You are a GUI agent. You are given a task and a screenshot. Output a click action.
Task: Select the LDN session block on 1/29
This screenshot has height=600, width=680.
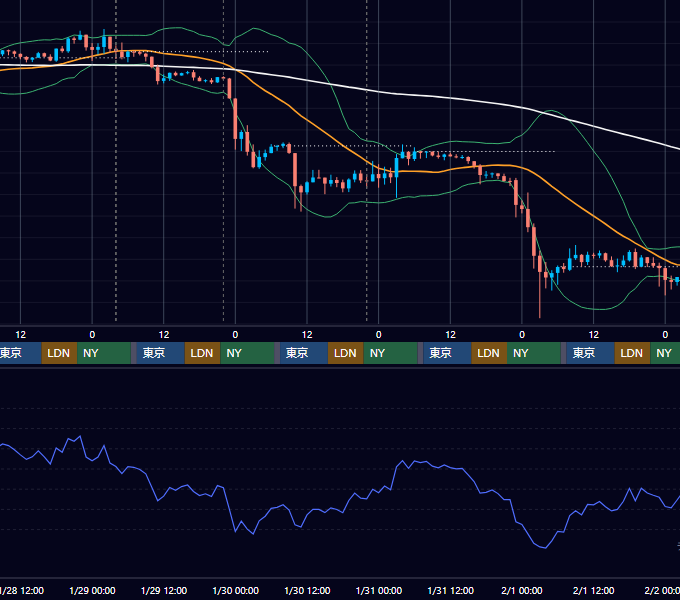[203, 353]
